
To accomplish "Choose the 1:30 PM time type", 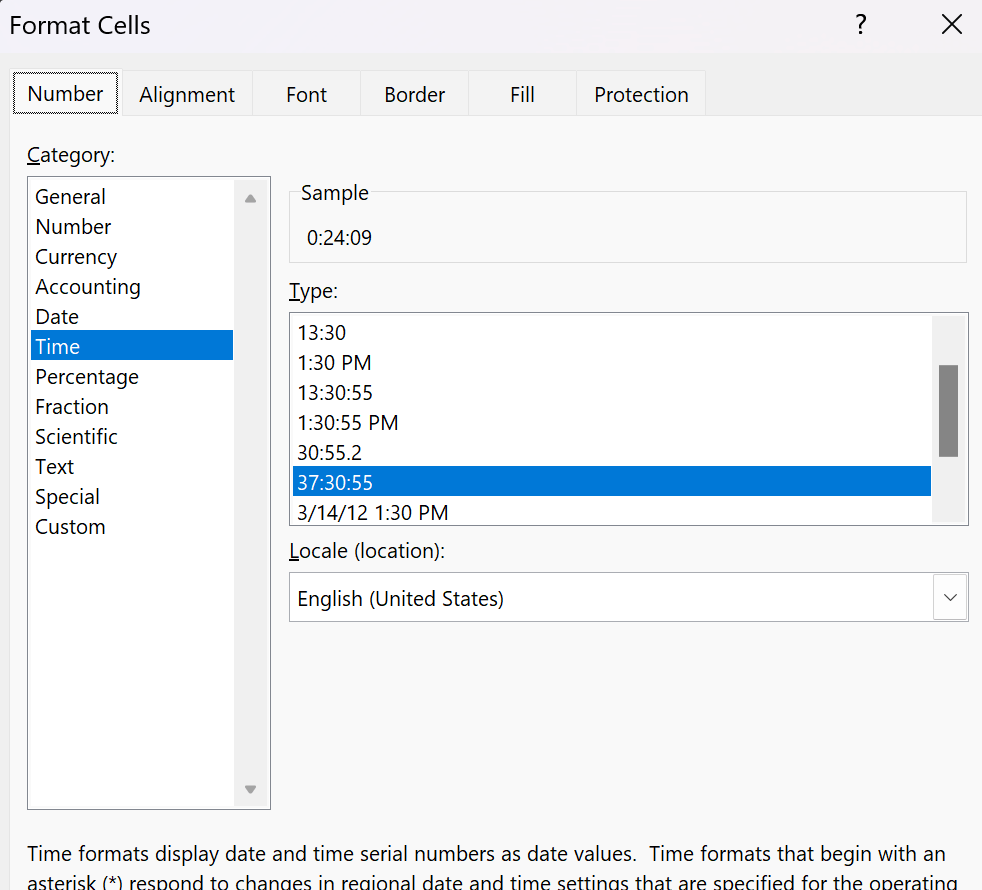I will 335,363.
